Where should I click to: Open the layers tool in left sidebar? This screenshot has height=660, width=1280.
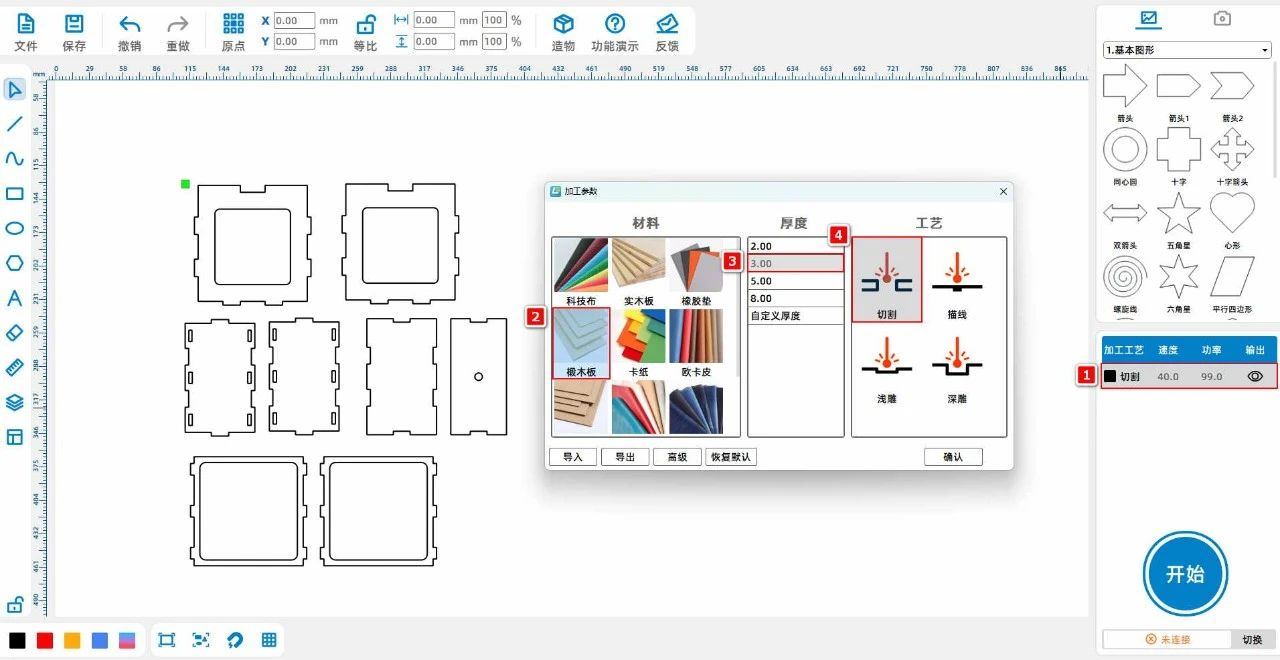tap(14, 402)
